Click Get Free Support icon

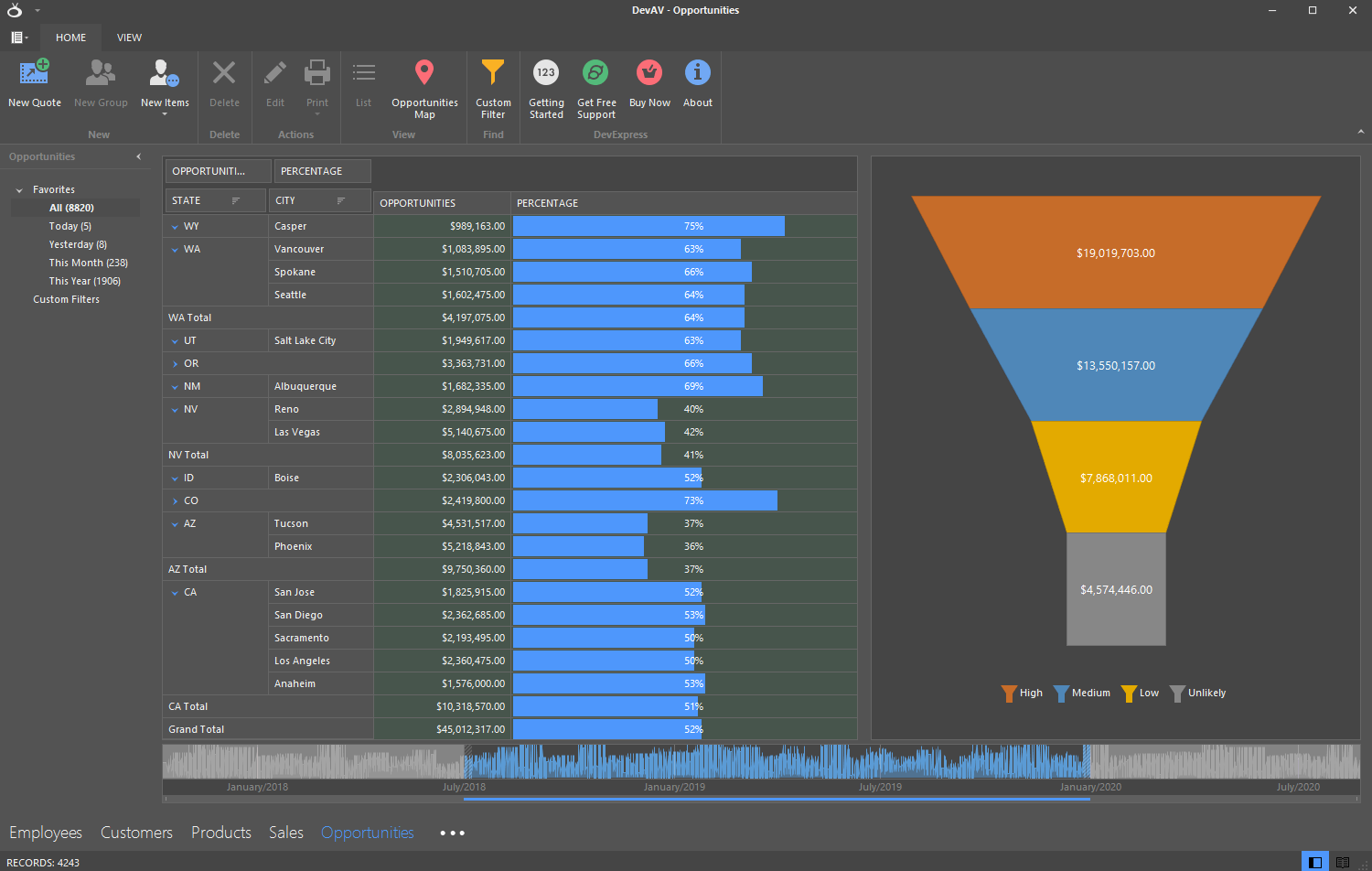tap(596, 73)
